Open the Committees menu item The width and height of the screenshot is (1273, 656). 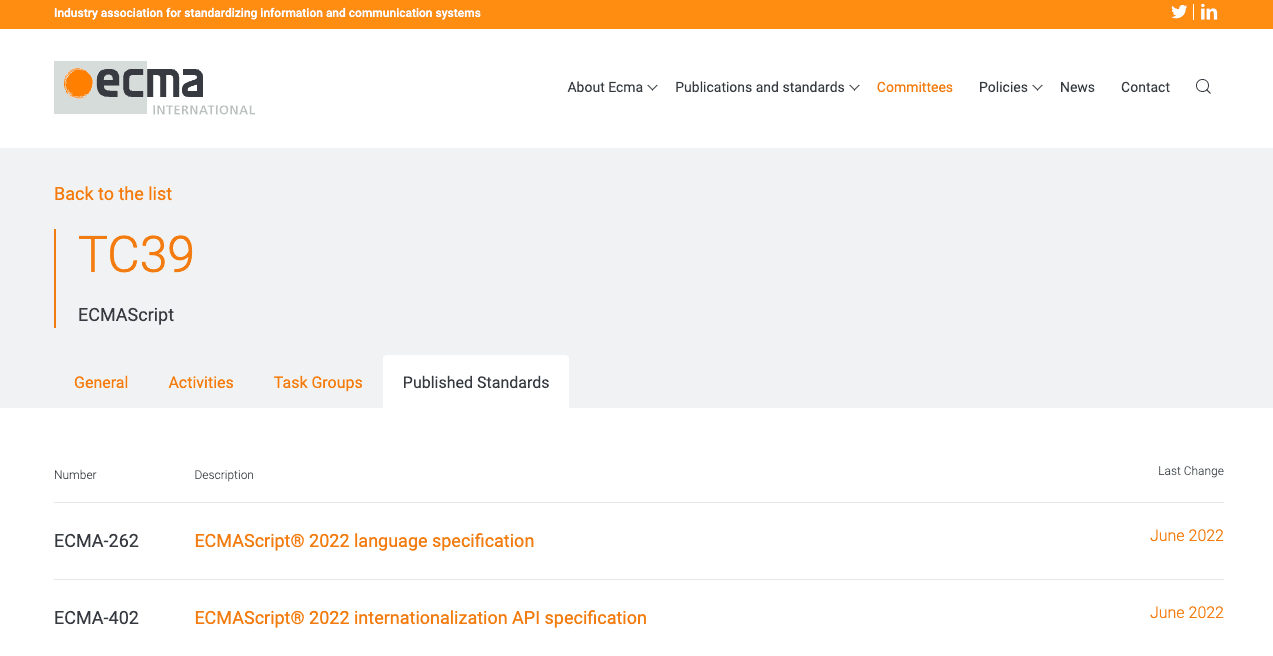914,87
